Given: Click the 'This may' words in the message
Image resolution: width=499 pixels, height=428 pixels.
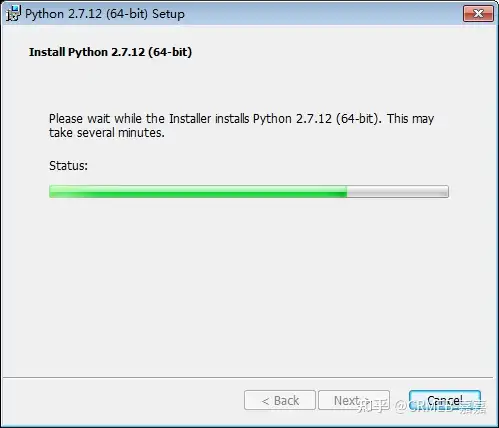Looking at the screenshot, I should [411, 119].
